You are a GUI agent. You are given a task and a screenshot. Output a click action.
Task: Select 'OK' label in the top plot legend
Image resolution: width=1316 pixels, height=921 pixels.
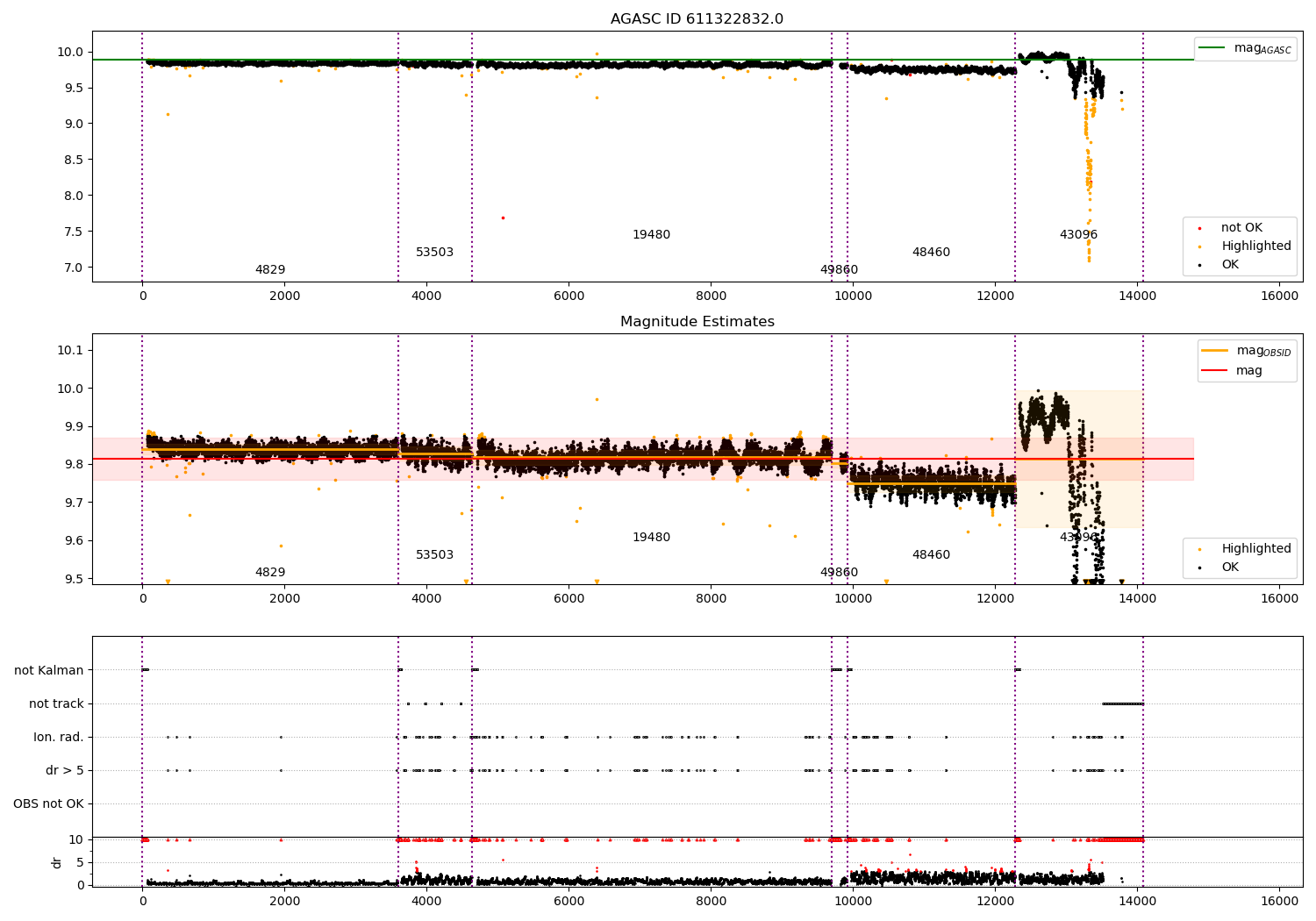(1230, 265)
